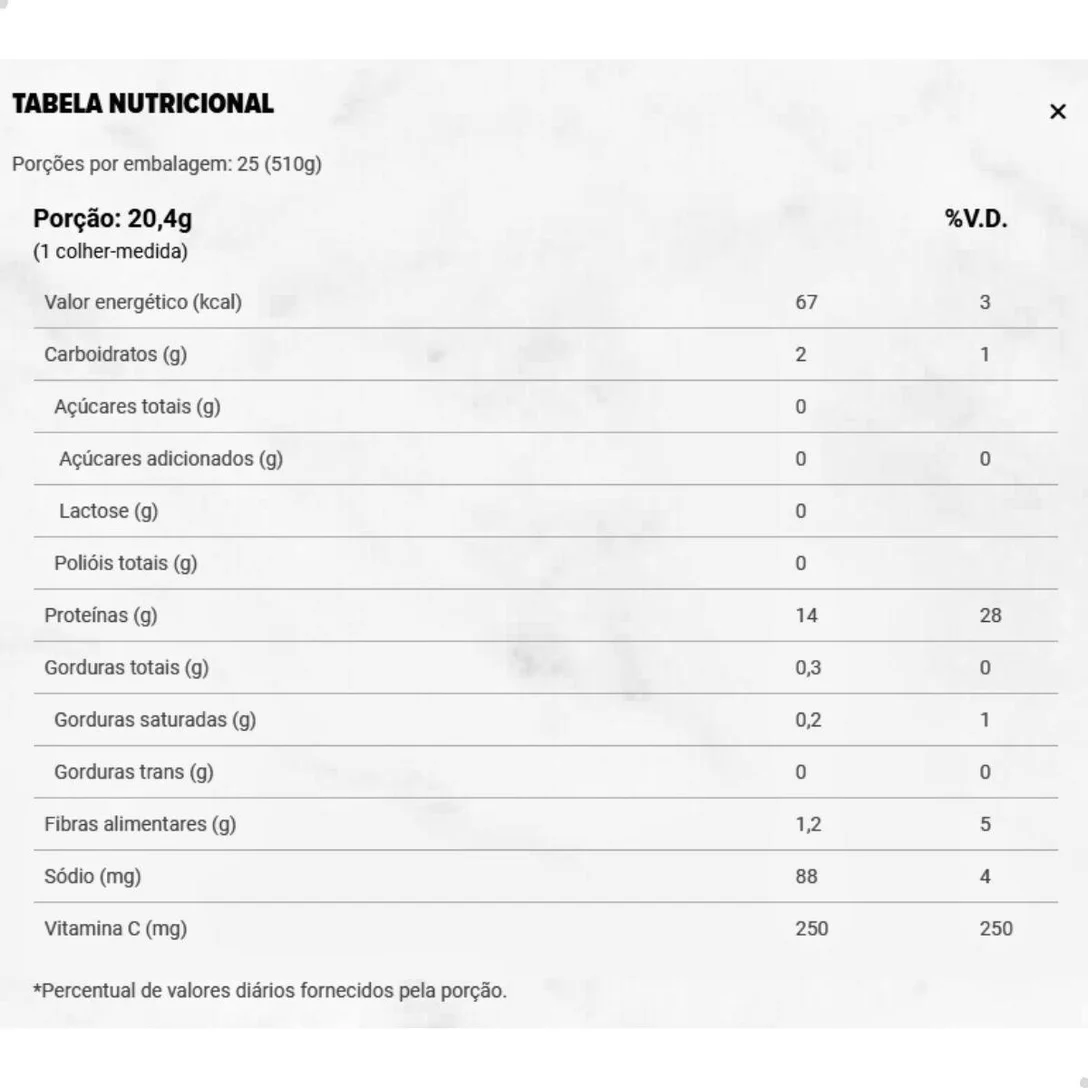Click the %V.D. column header
This screenshot has width=1088, height=1088.
click(976, 219)
